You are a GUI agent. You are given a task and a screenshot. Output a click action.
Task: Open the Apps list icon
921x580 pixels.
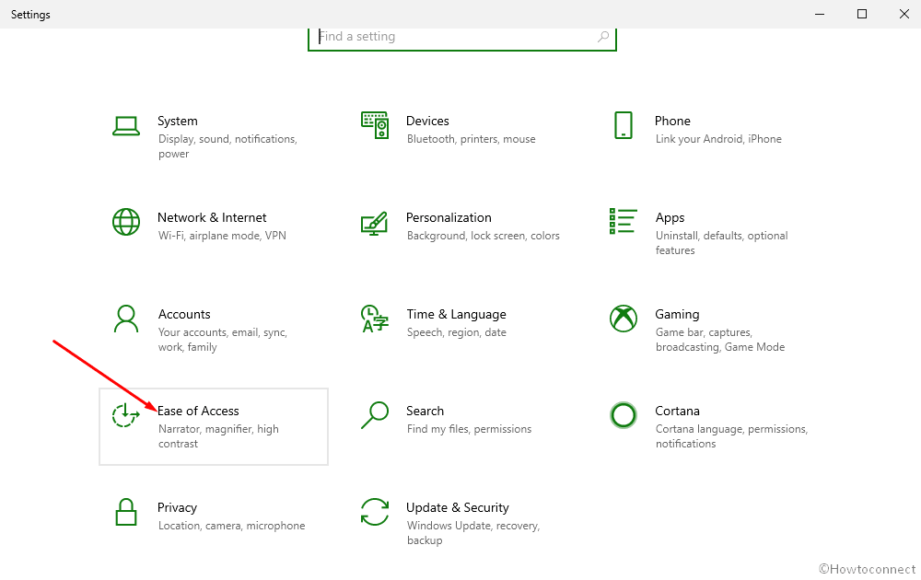(623, 222)
